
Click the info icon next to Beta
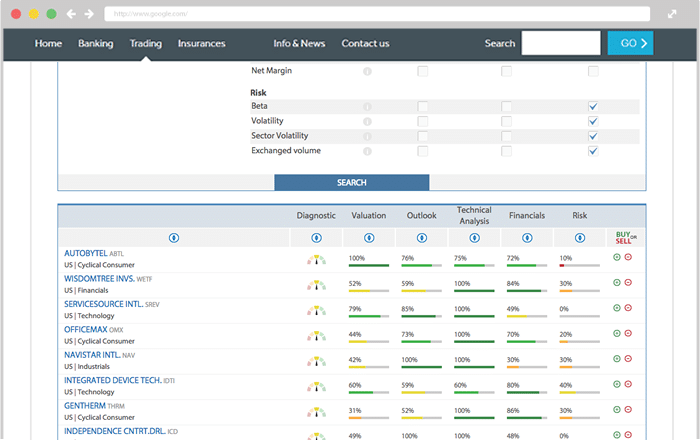367,107
